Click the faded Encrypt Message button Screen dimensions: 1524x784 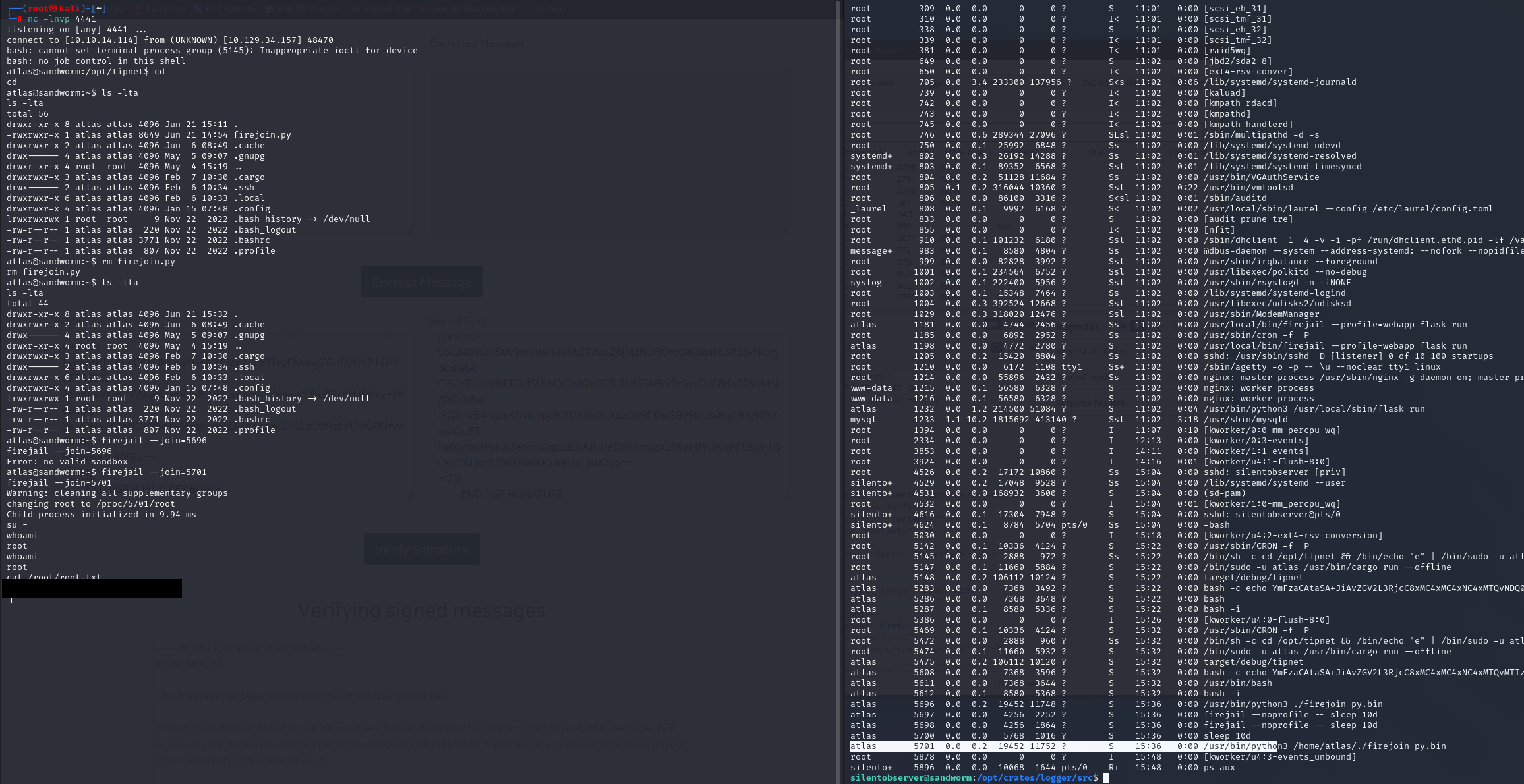pos(422,282)
